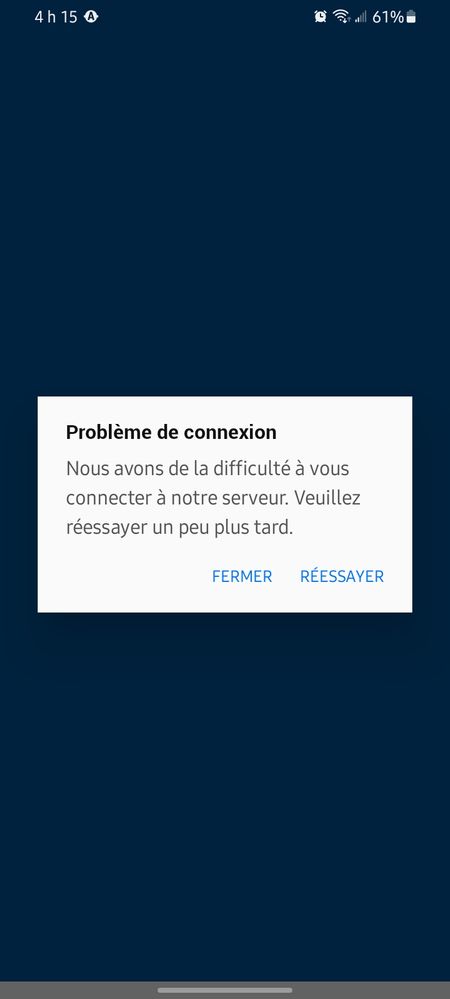The image size is (450, 999).
Task: Tap the battery icon in status bar
Action: [x=411, y=17]
